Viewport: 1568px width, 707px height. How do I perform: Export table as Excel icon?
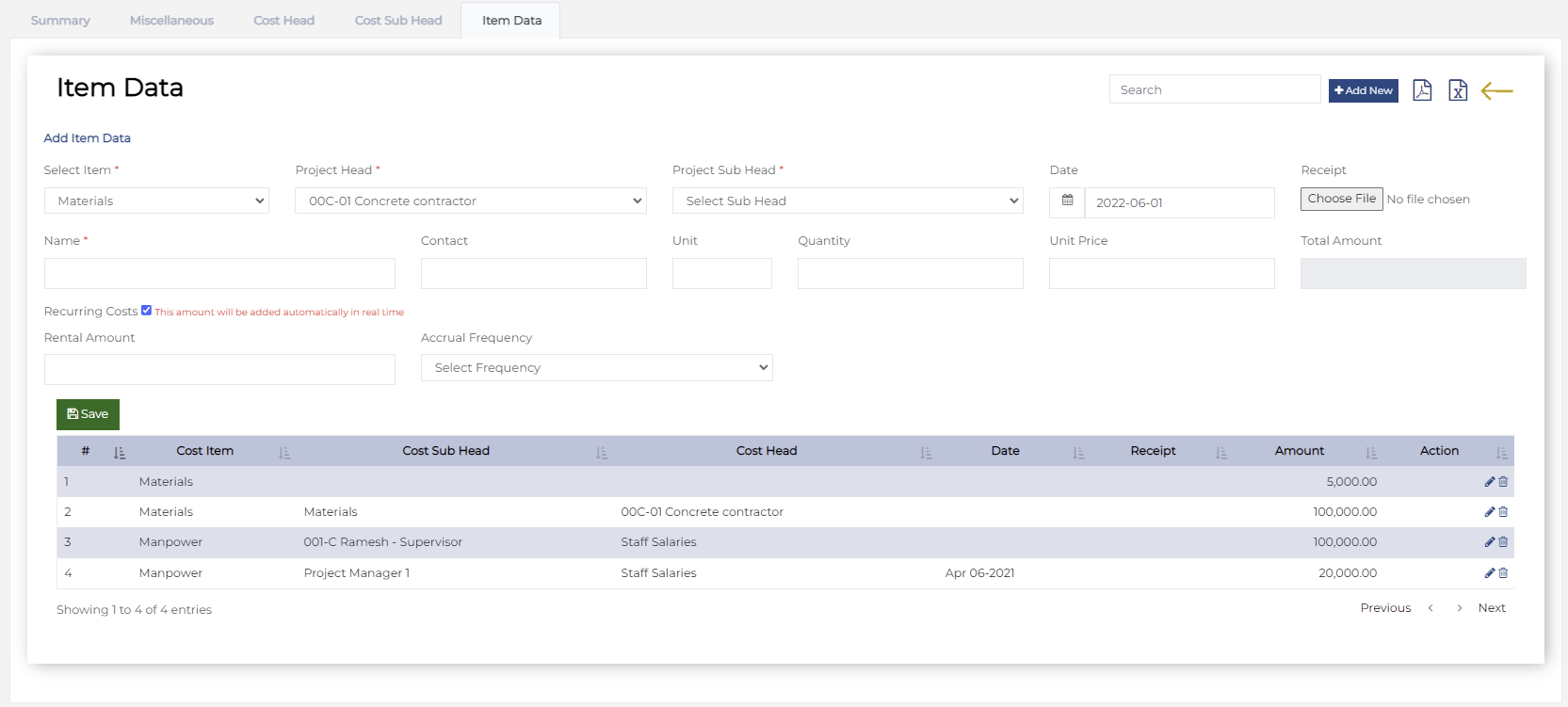click(x=1458, y=90)
